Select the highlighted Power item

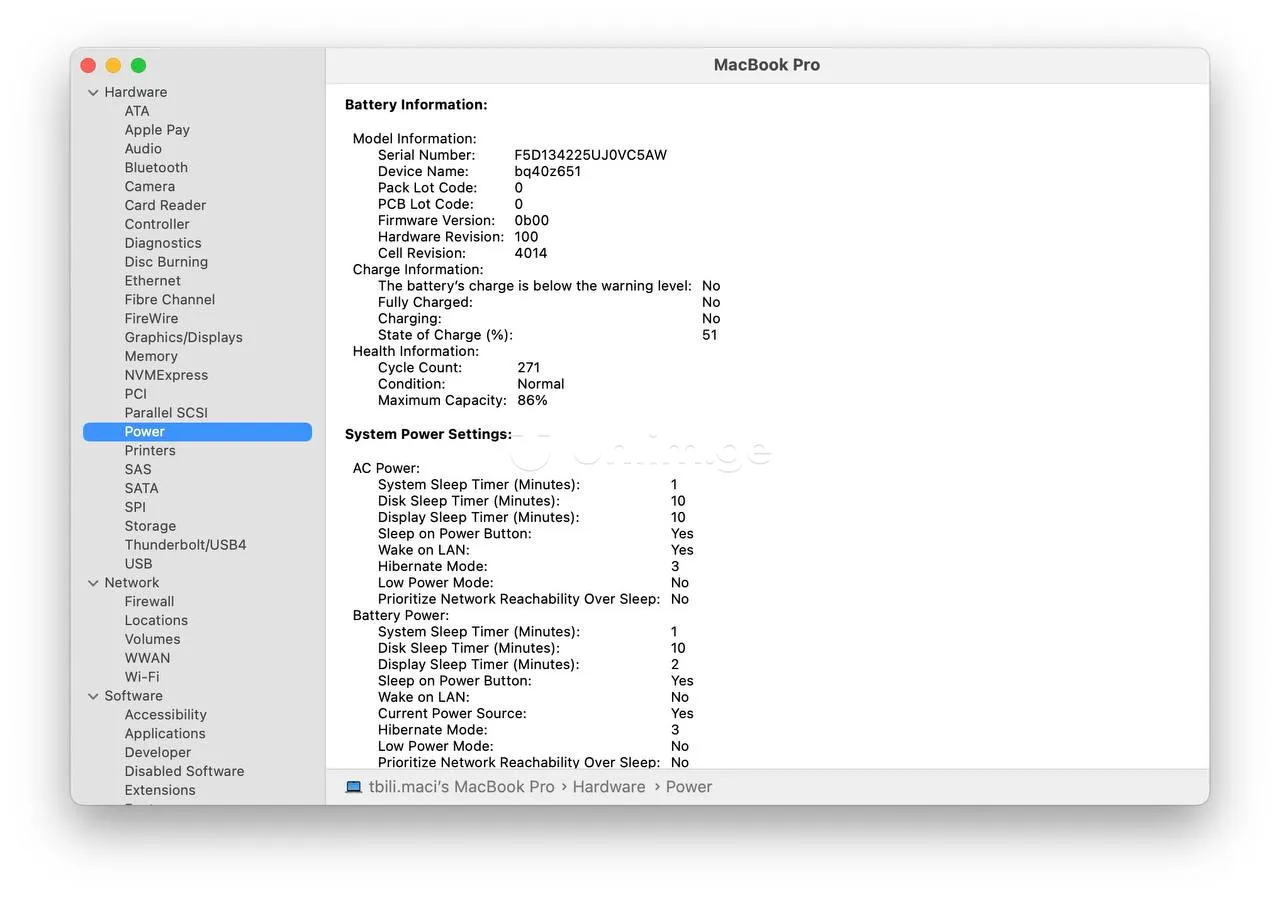[x=145, y=432]
